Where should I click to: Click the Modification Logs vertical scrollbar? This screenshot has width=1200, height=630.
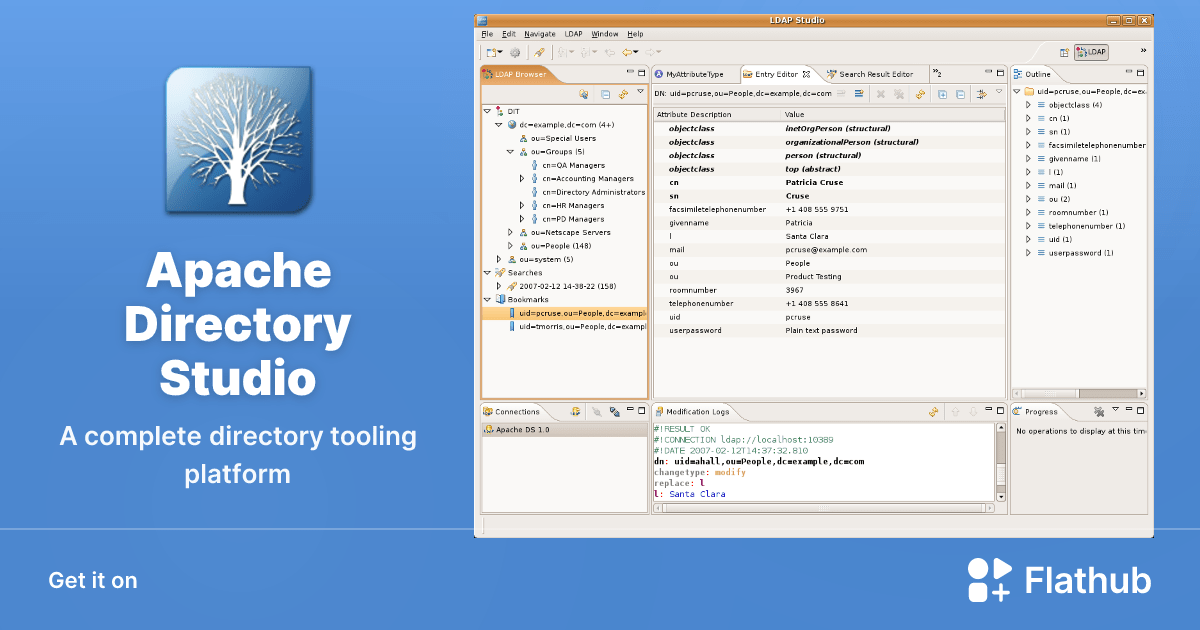point(1001,460)
